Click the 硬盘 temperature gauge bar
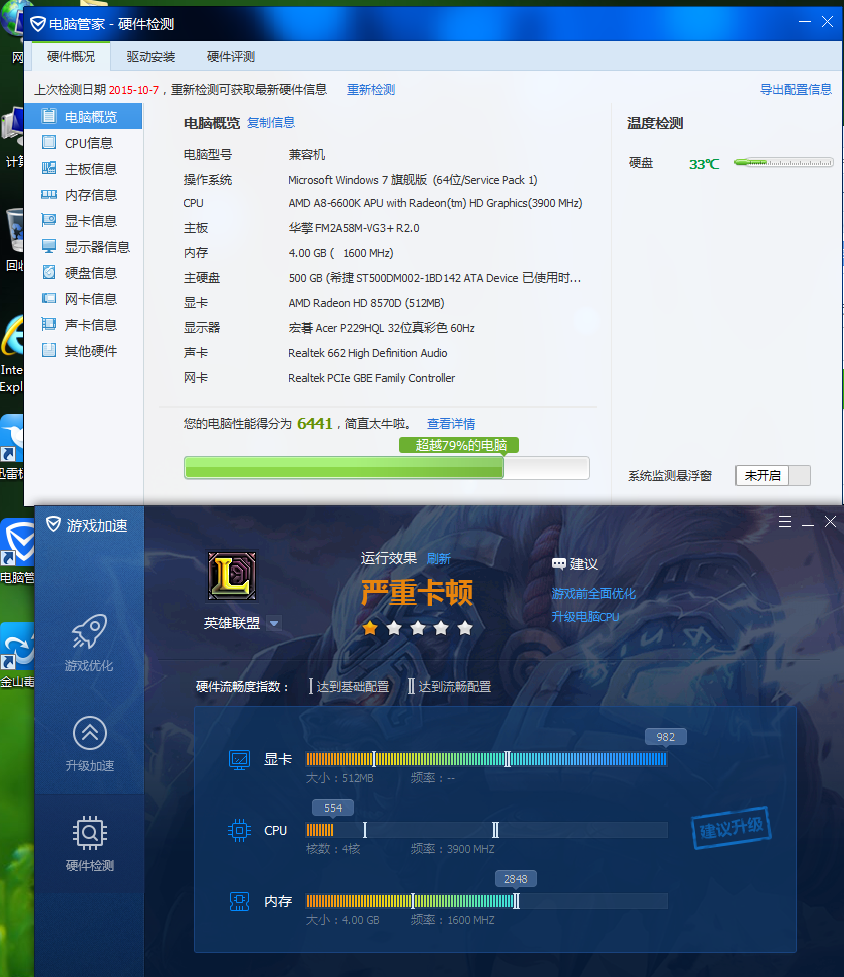 [784, 163]
